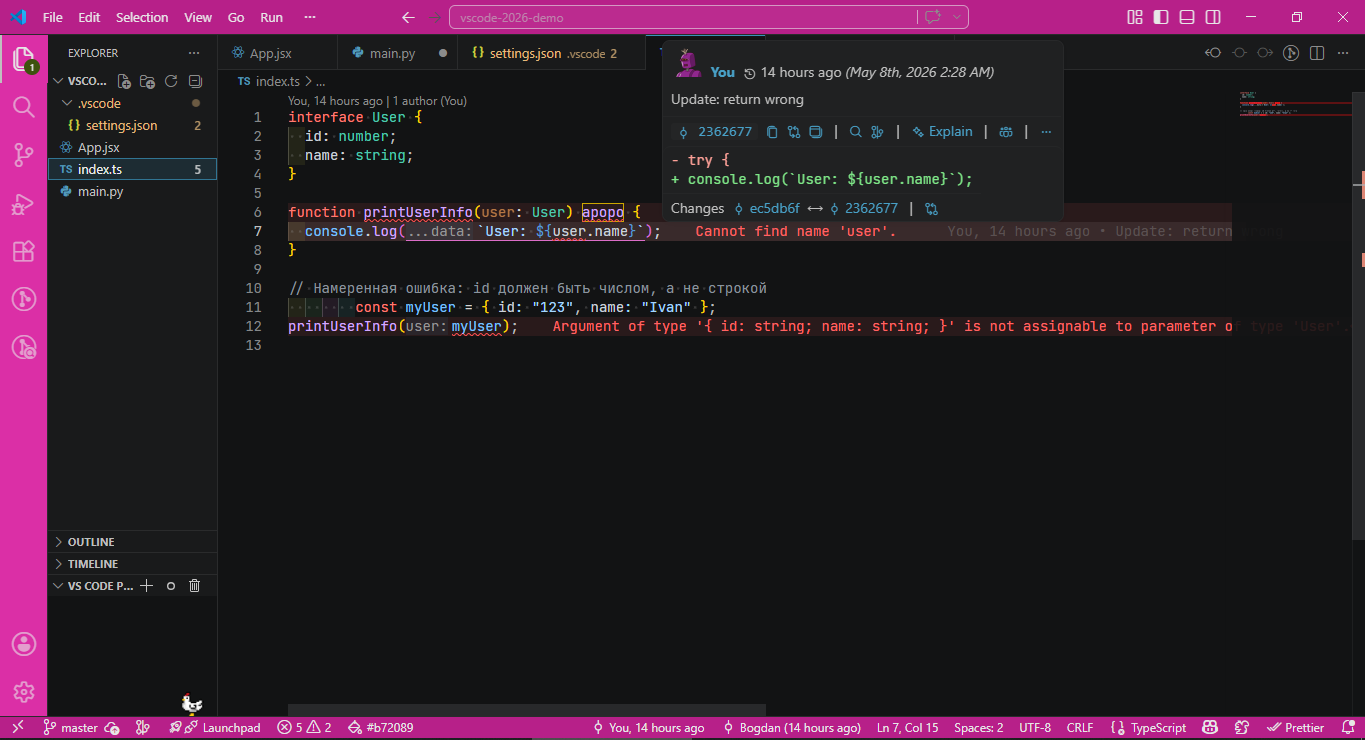Copy commit SHA 2362677 in hover

772,132
